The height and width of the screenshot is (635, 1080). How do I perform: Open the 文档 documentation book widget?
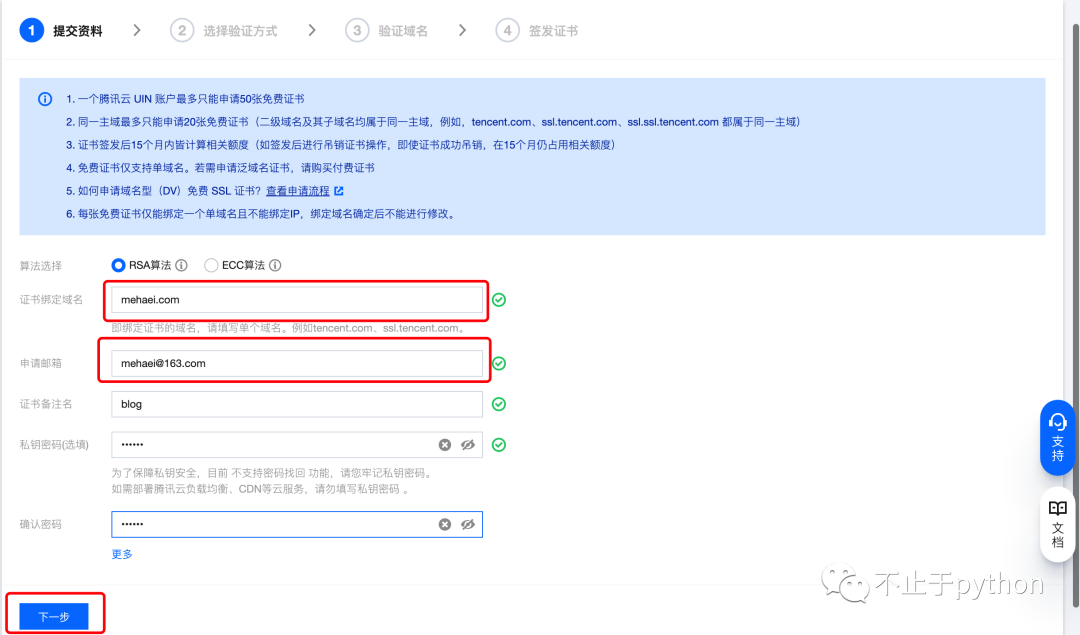click(x=1057, y=524)
